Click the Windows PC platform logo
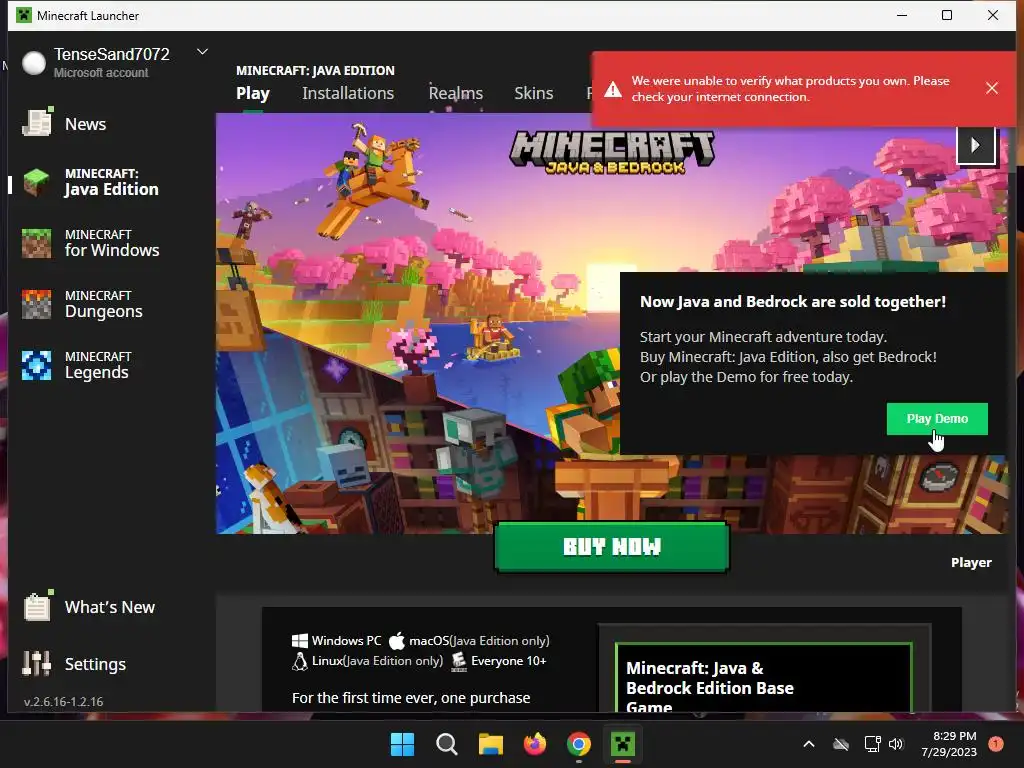 [300, 641]
